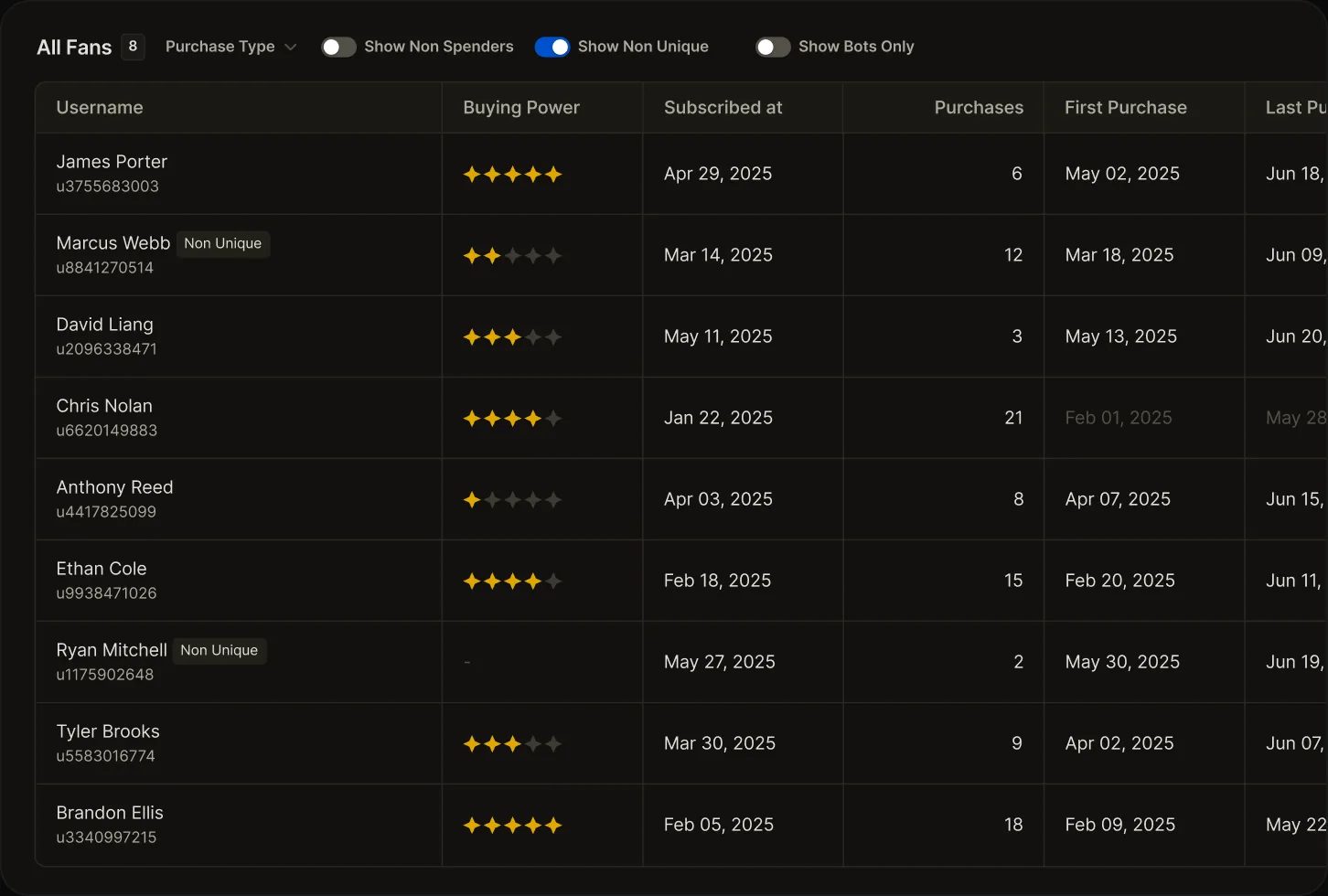Click the First Purchase column header

pos(1126,108)
